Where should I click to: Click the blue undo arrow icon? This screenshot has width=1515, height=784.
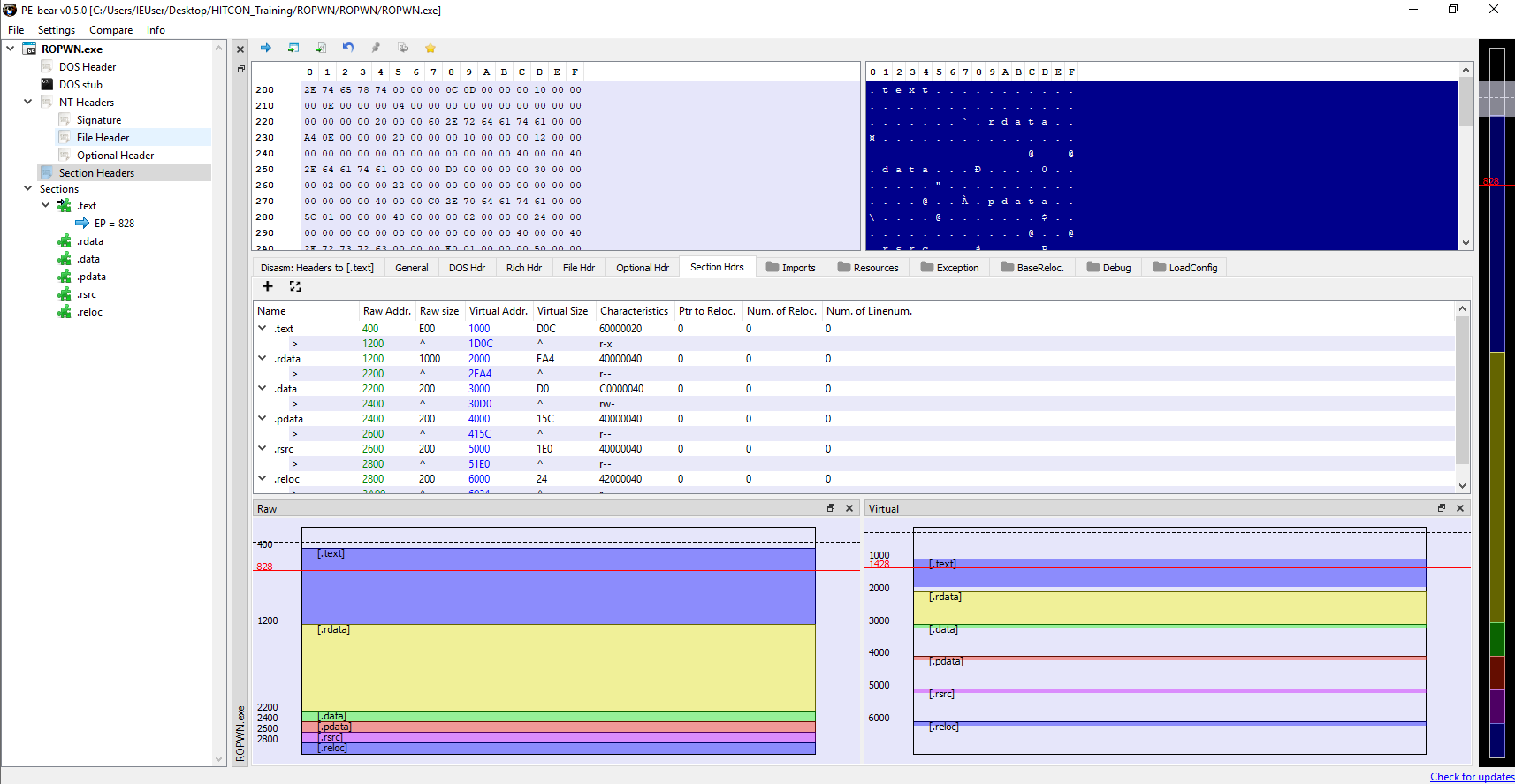(348, 48)
